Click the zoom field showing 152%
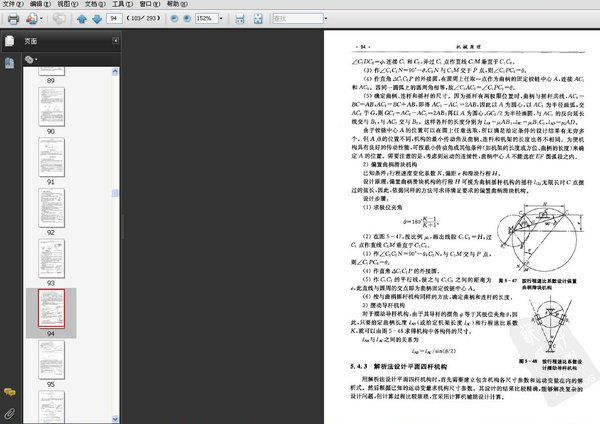Screen dimensions: 600x424 (206, 18)
